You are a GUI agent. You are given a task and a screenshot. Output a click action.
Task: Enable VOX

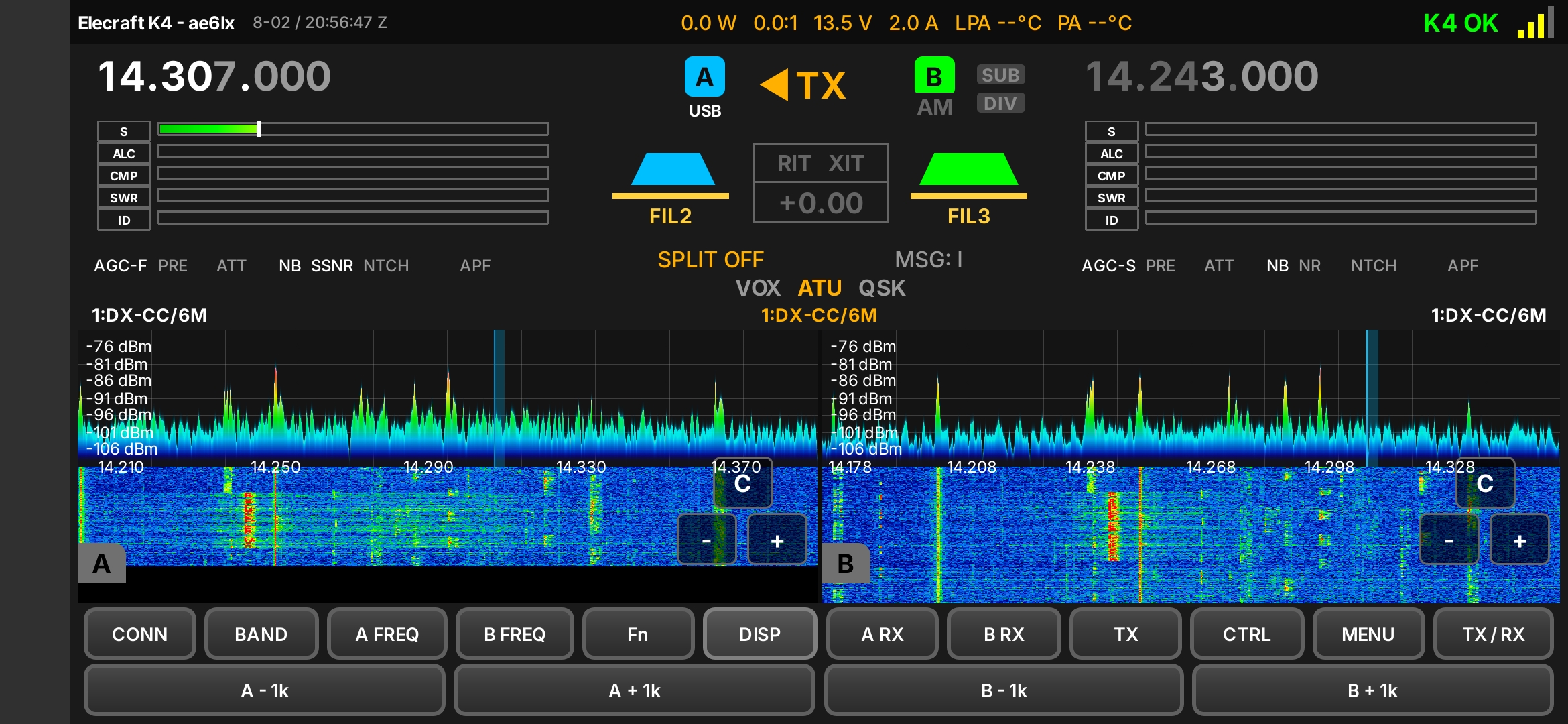tap(758, 288)
